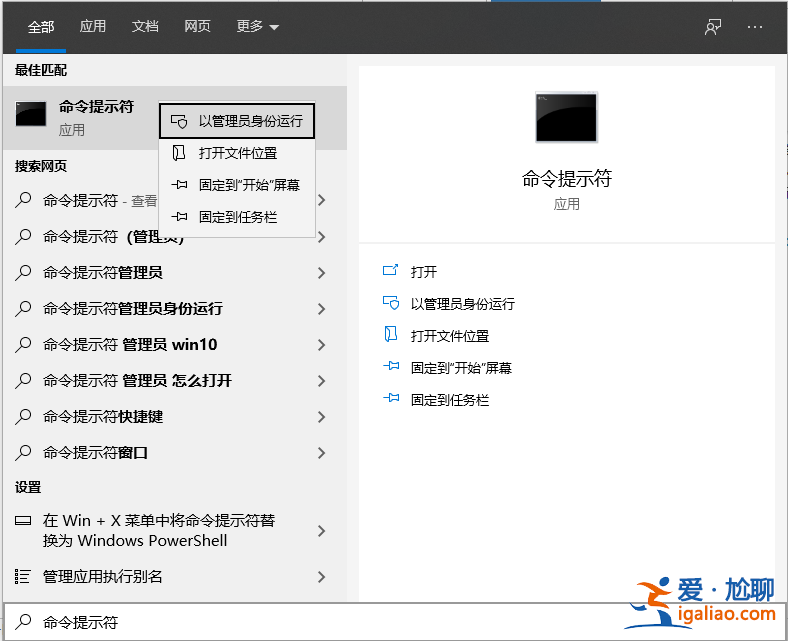
Task: Open setting 在 Win + X 菜单中将命令提示符替换为 Windows PowerShell
Action: [x=159, y=530]
